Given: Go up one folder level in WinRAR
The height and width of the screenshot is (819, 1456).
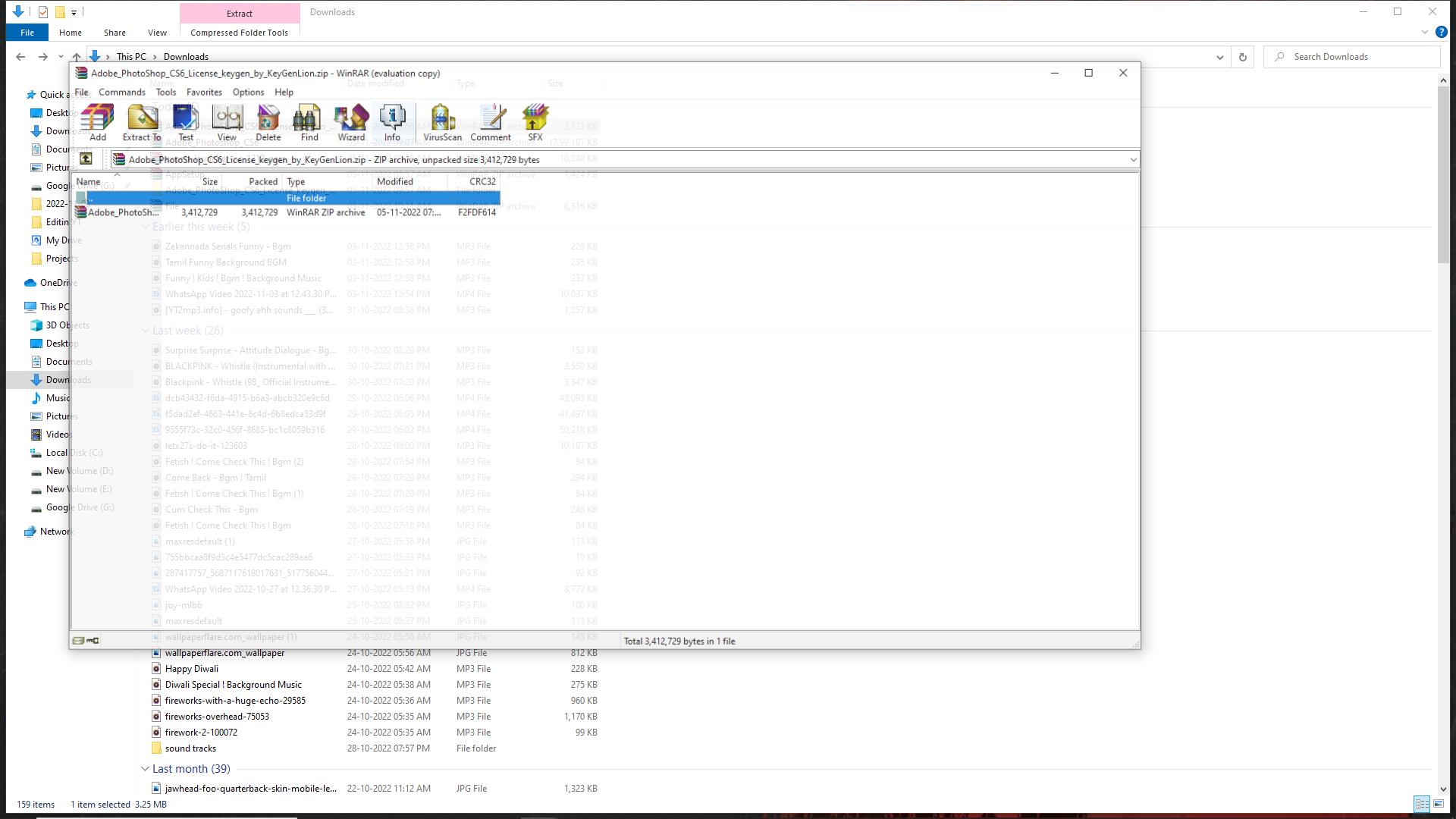Looking at the screenshot, I should (86, 158).
